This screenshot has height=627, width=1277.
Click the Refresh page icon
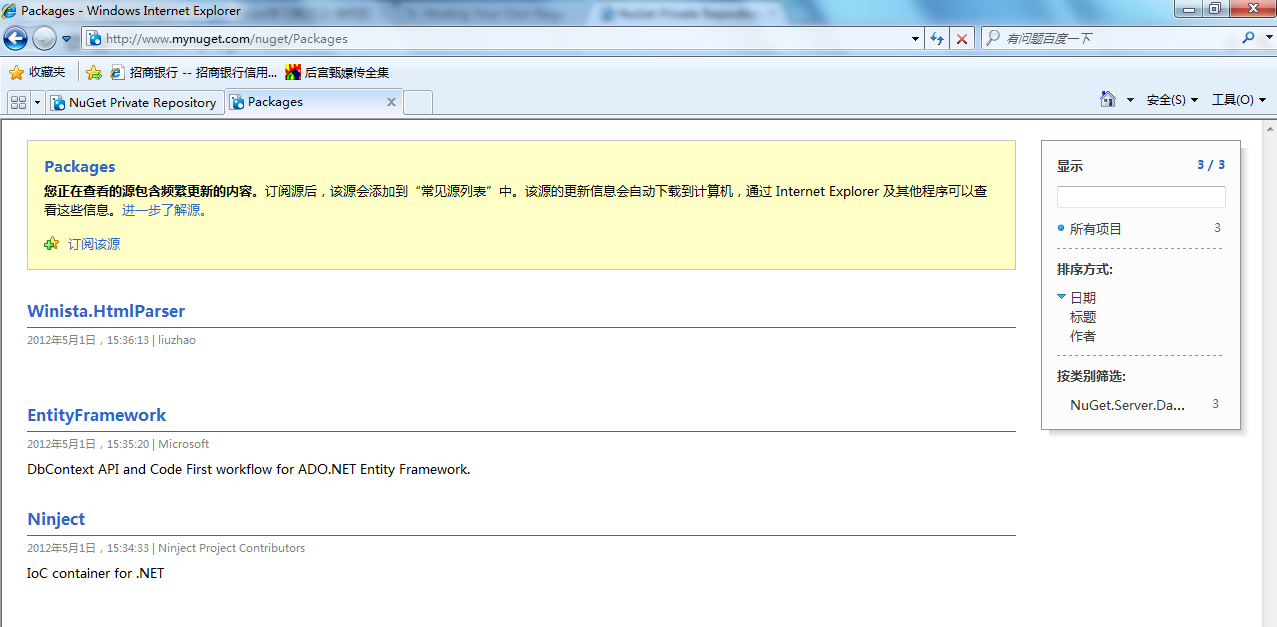point(937,39)
